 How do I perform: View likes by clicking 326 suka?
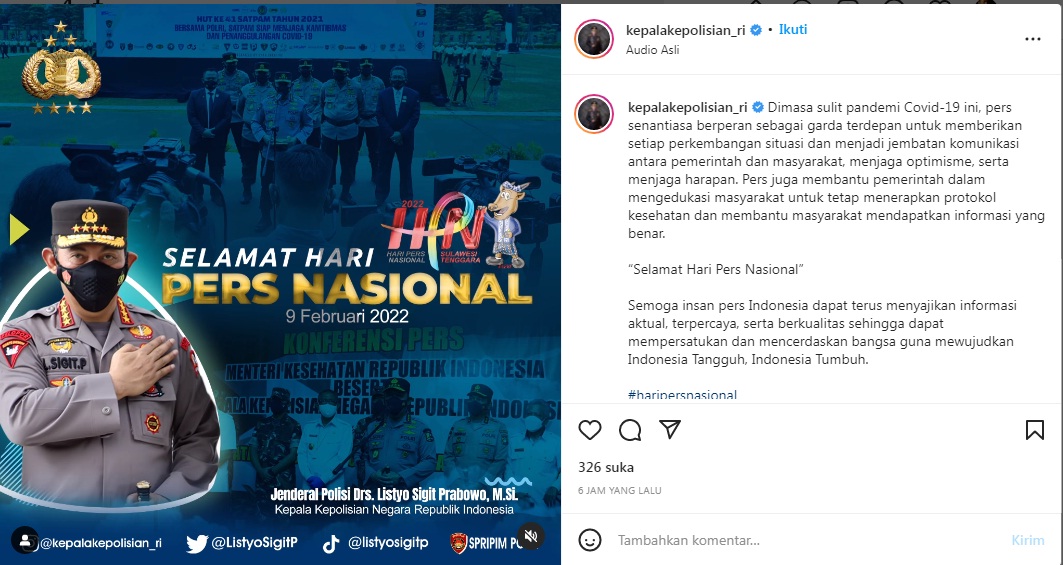[605, 467]
